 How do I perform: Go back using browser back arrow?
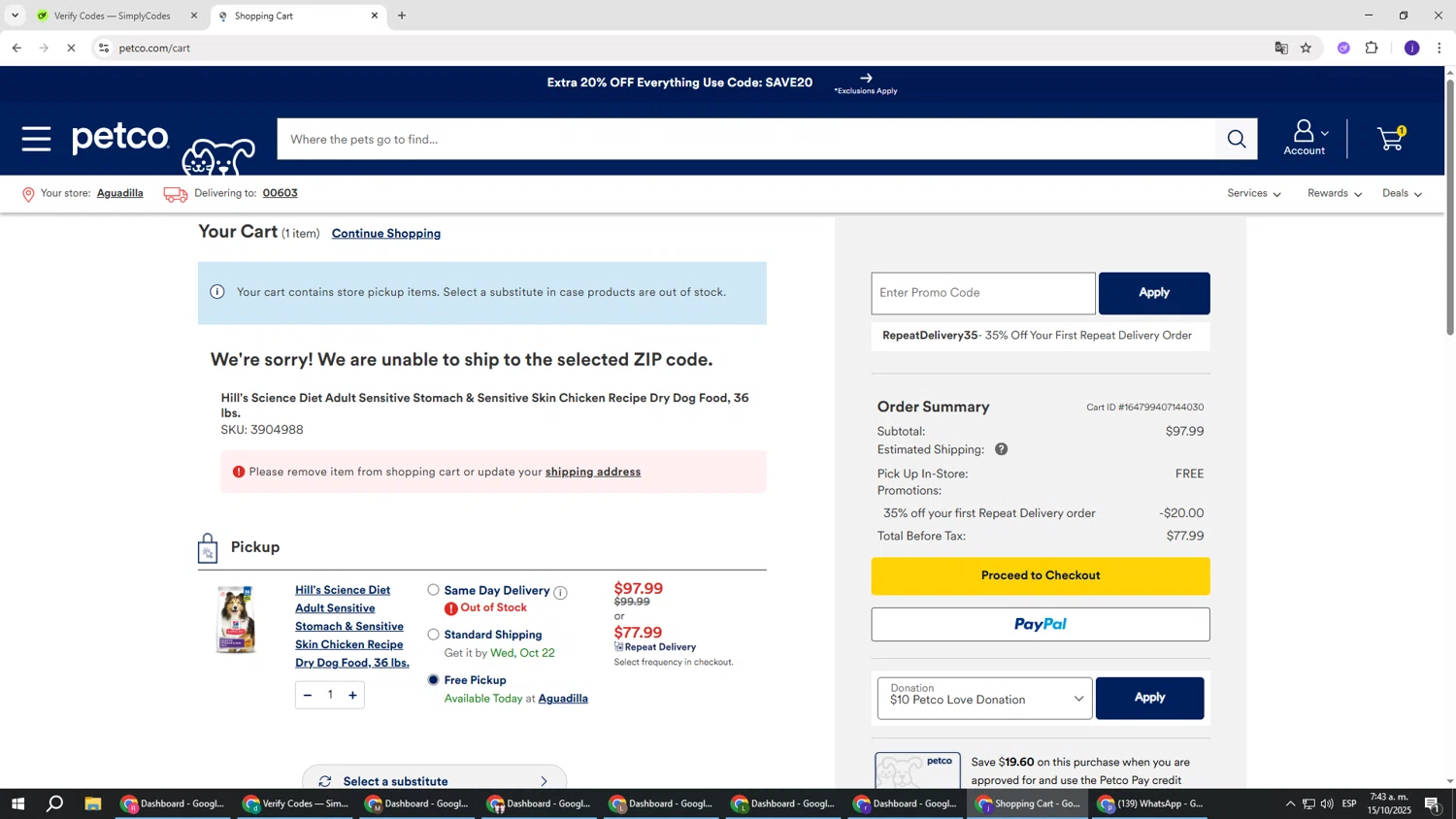pyautogui.click(x=17, y=48)
